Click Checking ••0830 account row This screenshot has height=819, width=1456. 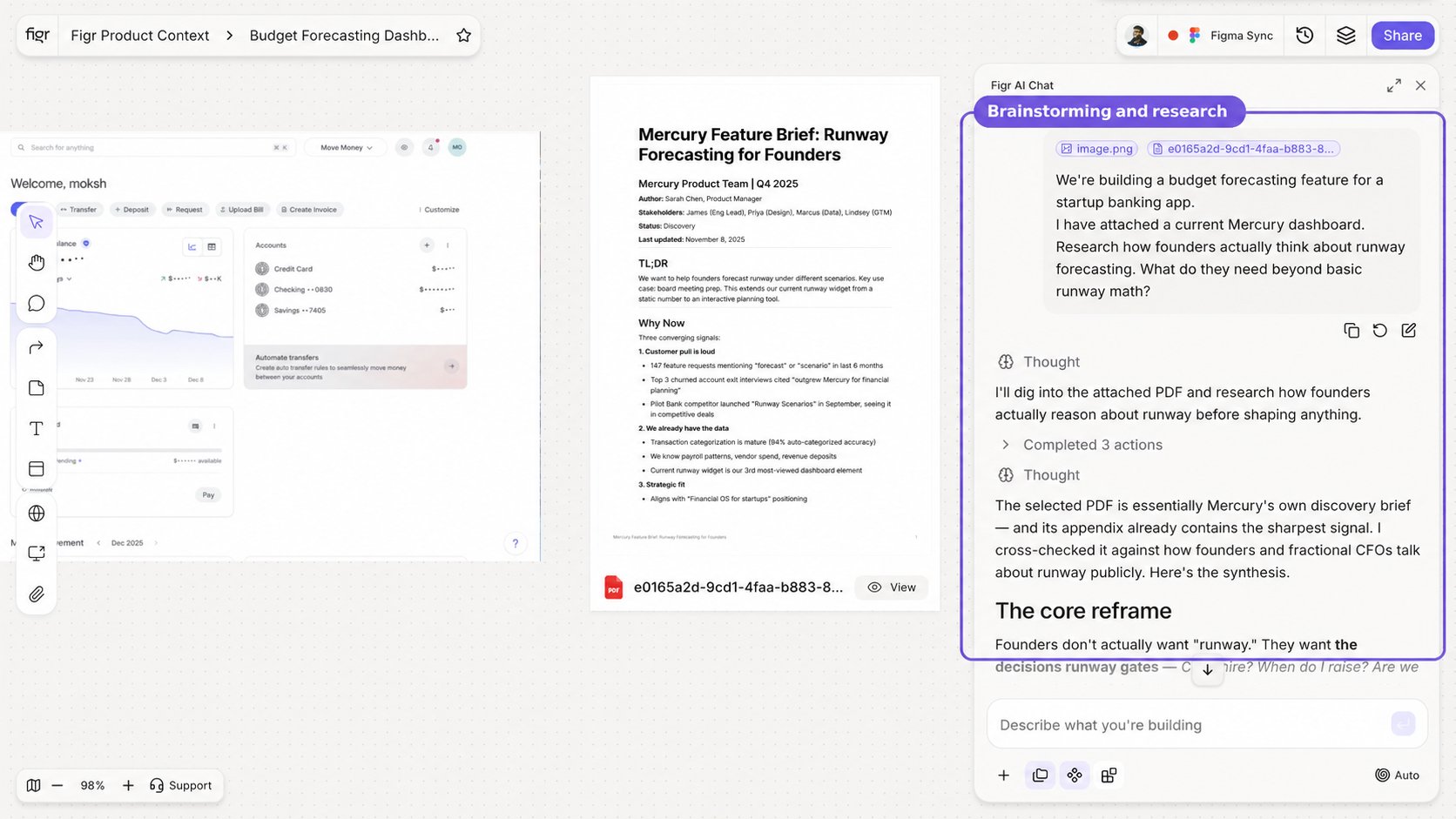pyautogui.click(x=354, y=290)
